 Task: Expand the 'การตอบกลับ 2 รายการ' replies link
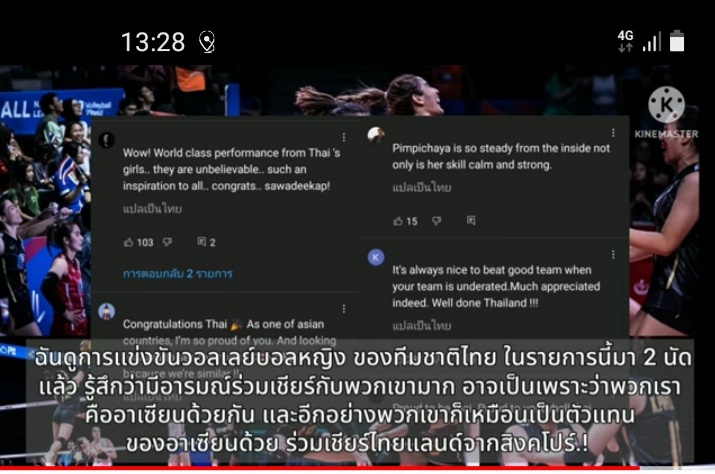coord(178,274)
